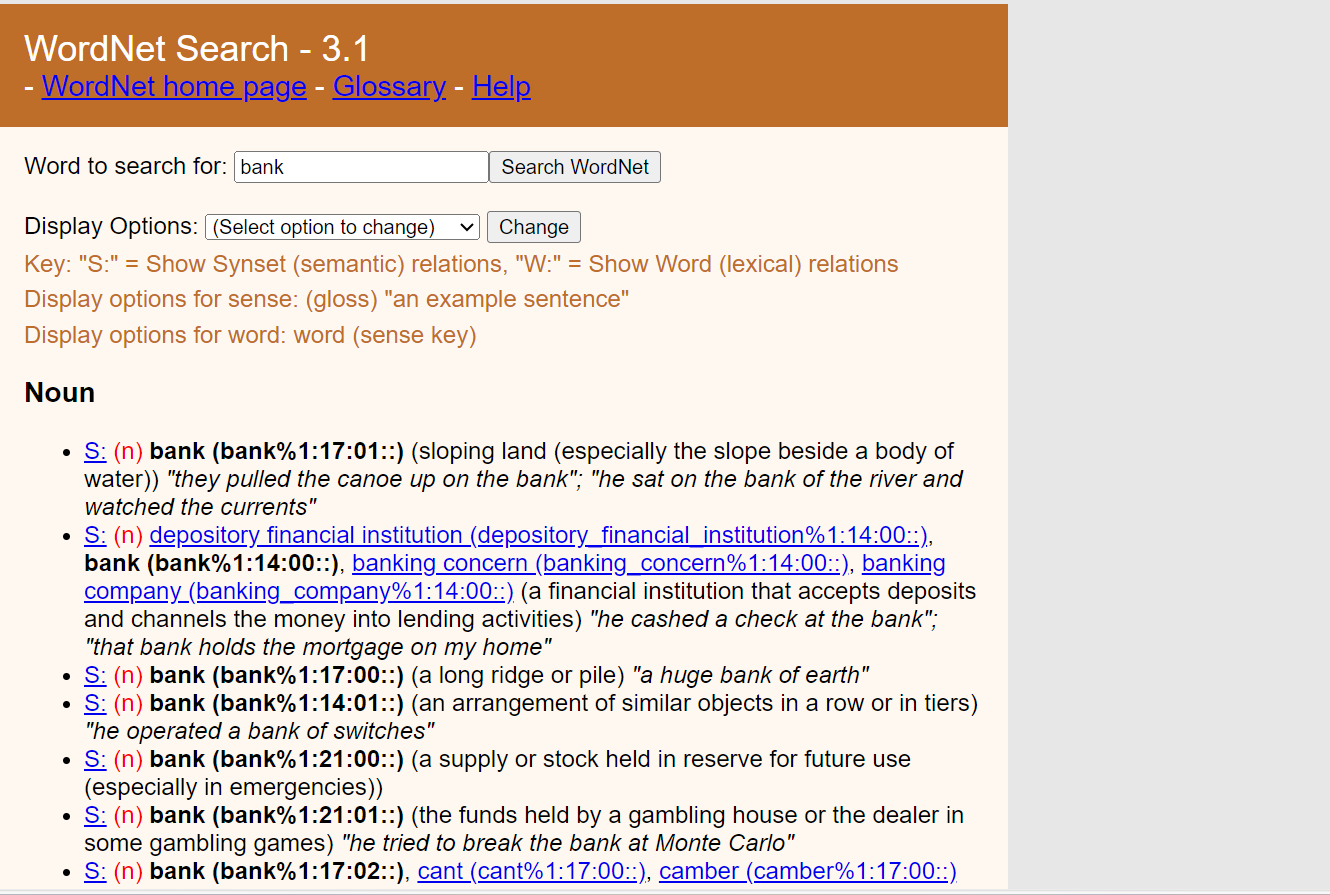Expand S: link for long ridge sense
Screen dimensions: 1330x895
point(95,675)
